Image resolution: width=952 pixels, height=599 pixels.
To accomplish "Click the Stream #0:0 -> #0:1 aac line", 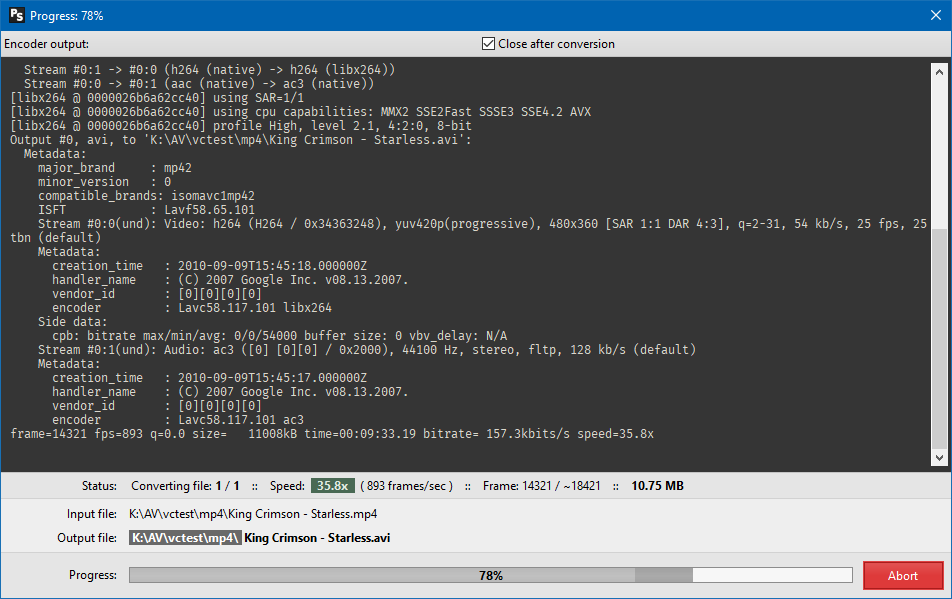I will (199, 84).
